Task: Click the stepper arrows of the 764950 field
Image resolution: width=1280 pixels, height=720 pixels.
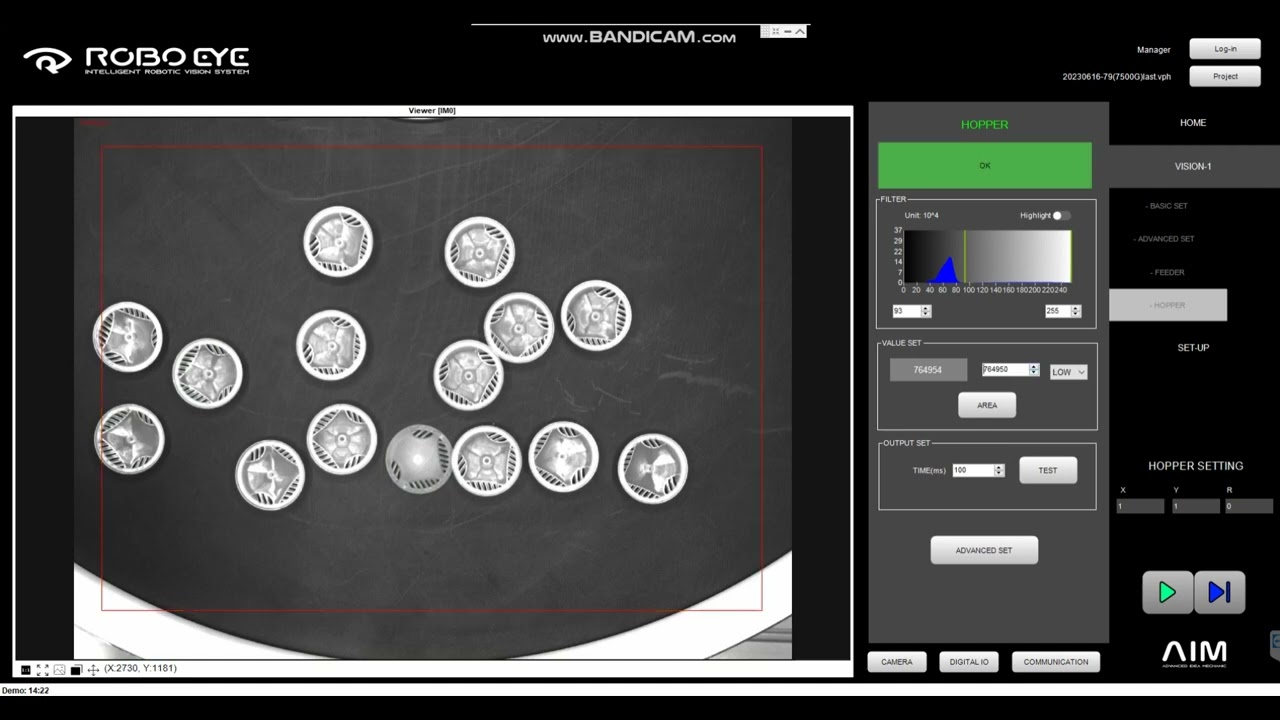Action: tap(1034, 370)
